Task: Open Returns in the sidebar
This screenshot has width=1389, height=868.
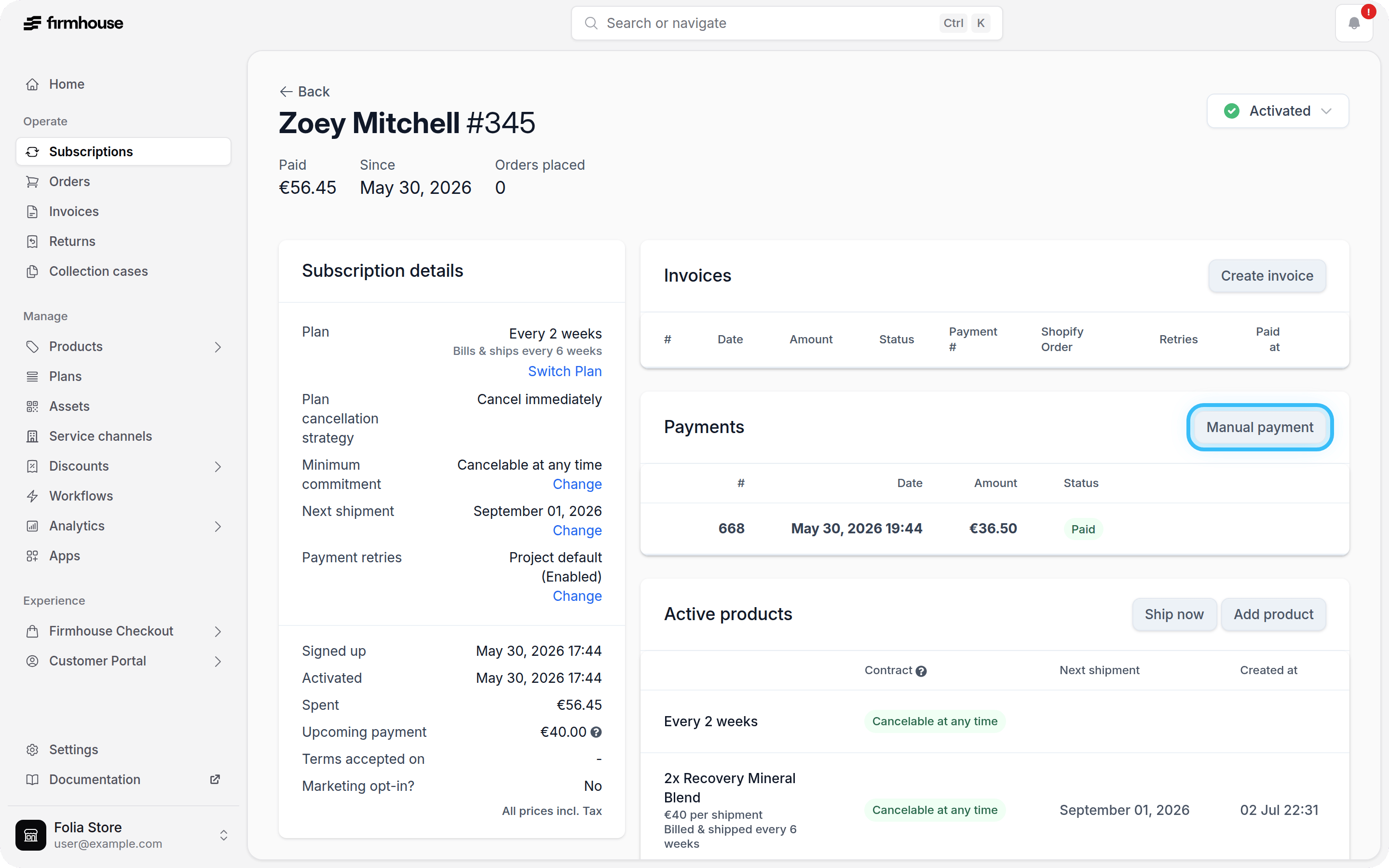Action: 123,241
